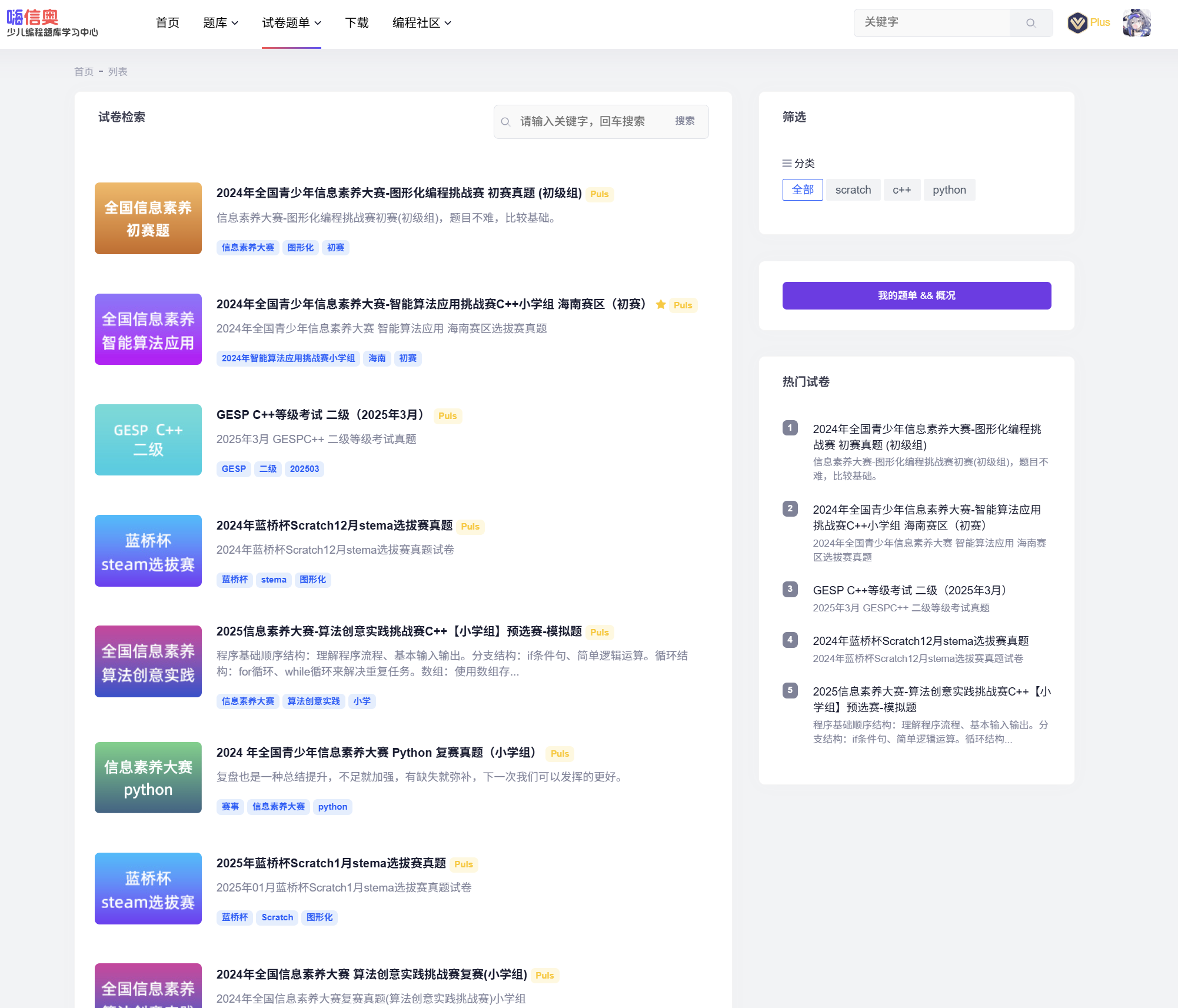Click the yellow star on the 海南赛区 exam
Screen dimensions: 1178x1008
[x=661, y=304]
